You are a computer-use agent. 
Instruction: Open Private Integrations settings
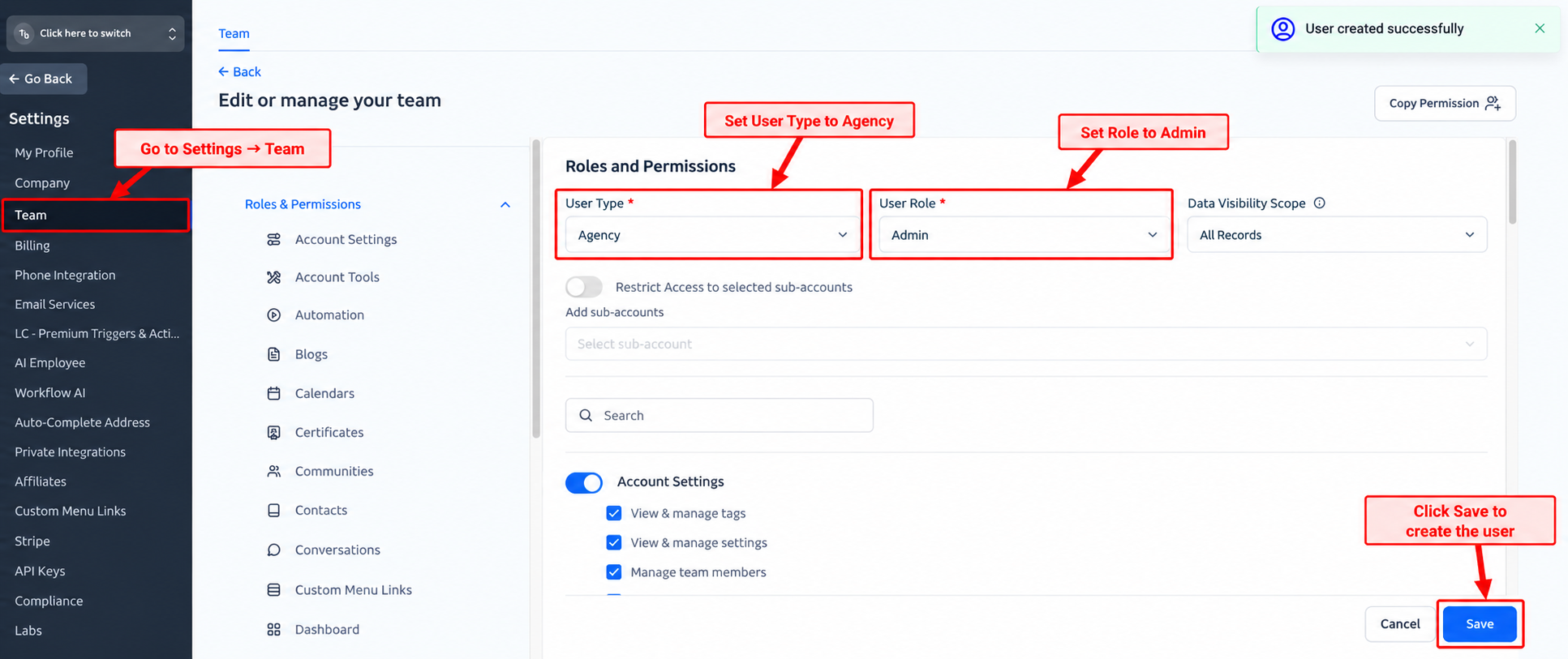pyautogui.click(x=70, y=451)
